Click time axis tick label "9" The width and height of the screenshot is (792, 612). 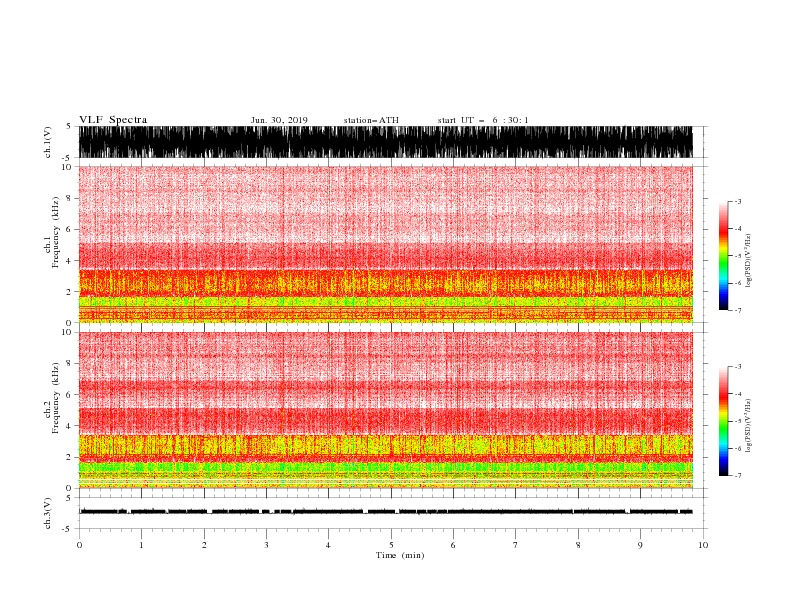[640, 545]
